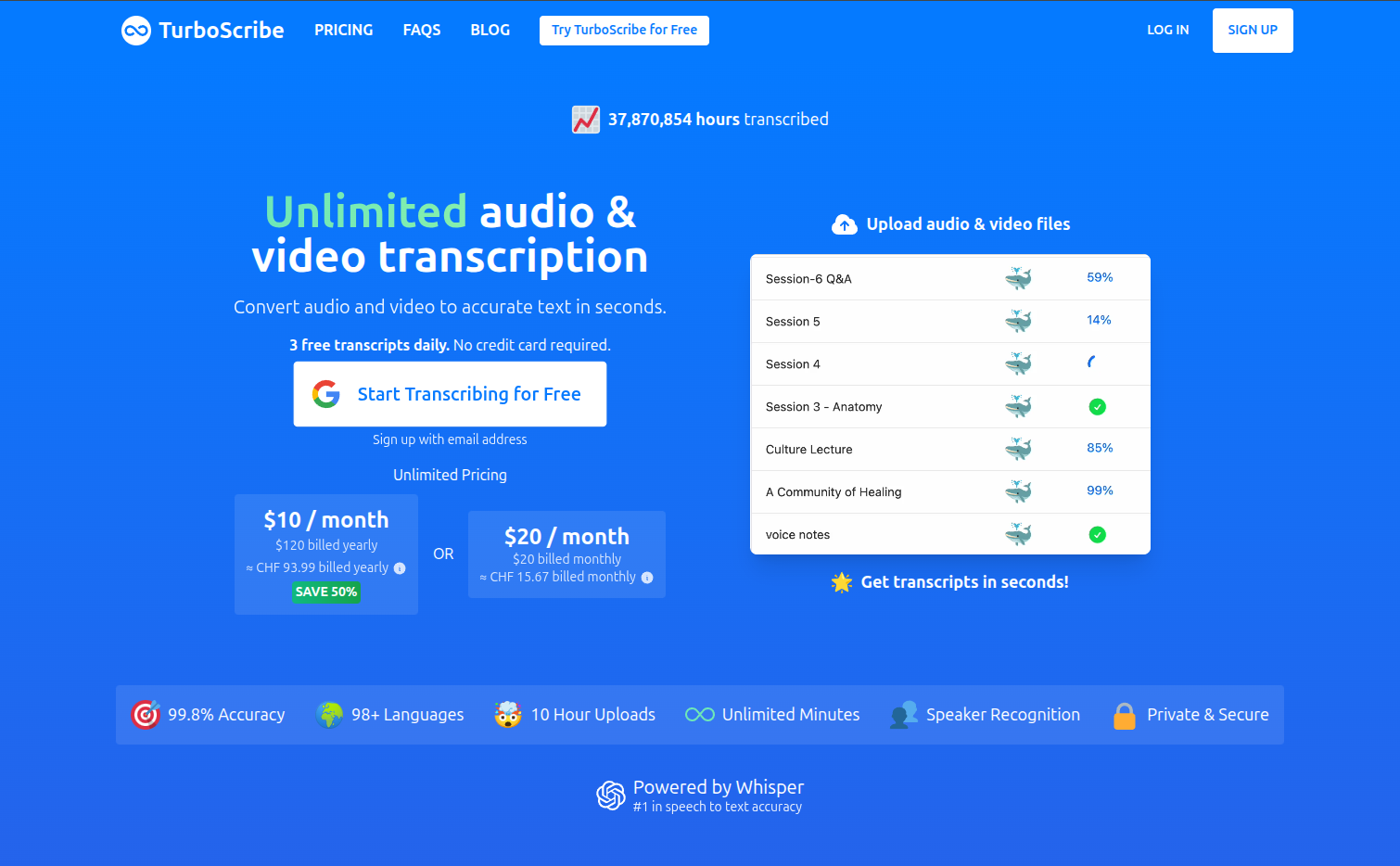Click the Whisper OpenAI logo icon
This screenshot has width=1400, height=866.
coord(611,796)
